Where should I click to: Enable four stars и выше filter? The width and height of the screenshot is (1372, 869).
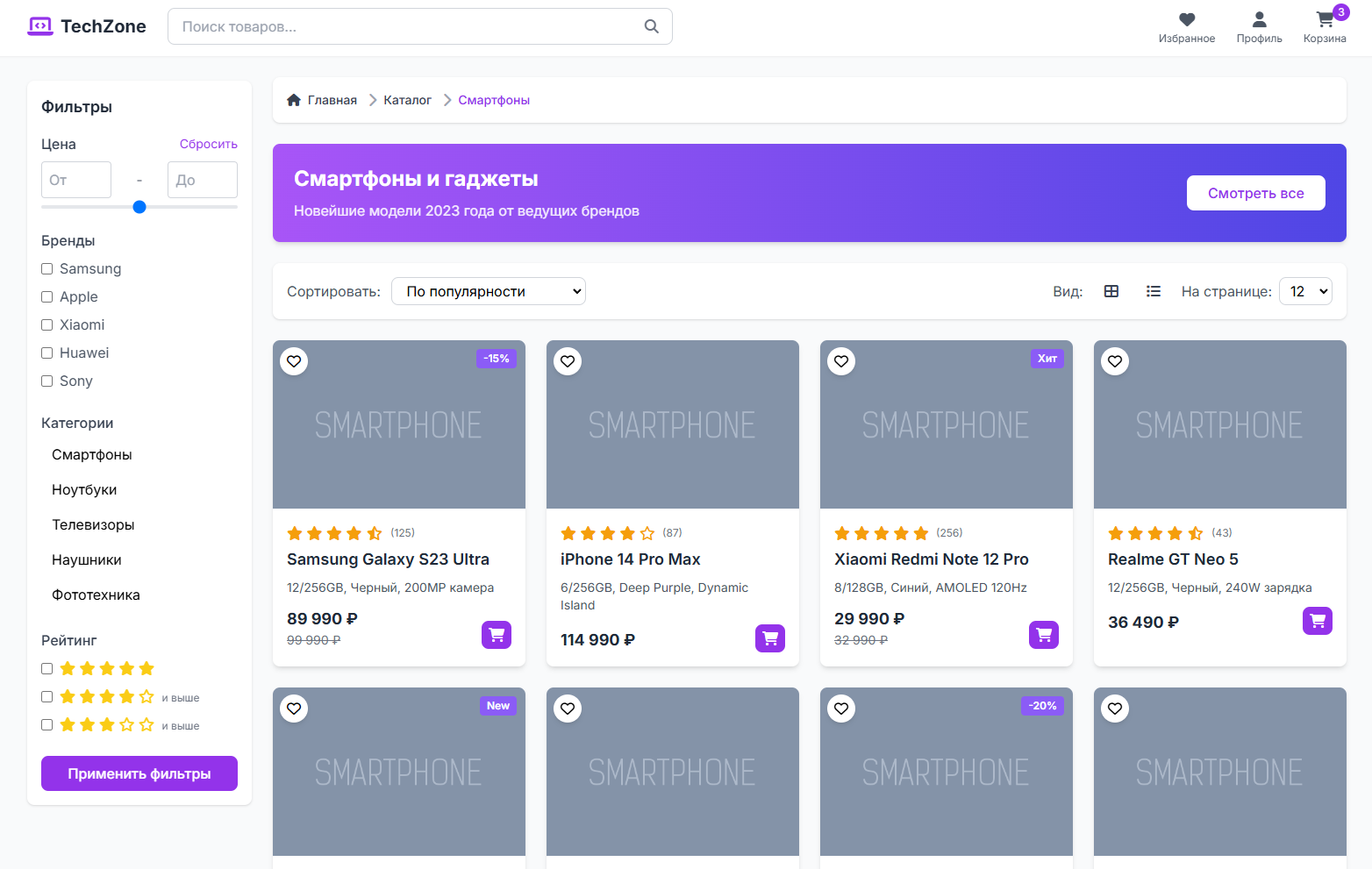[47, 697]
